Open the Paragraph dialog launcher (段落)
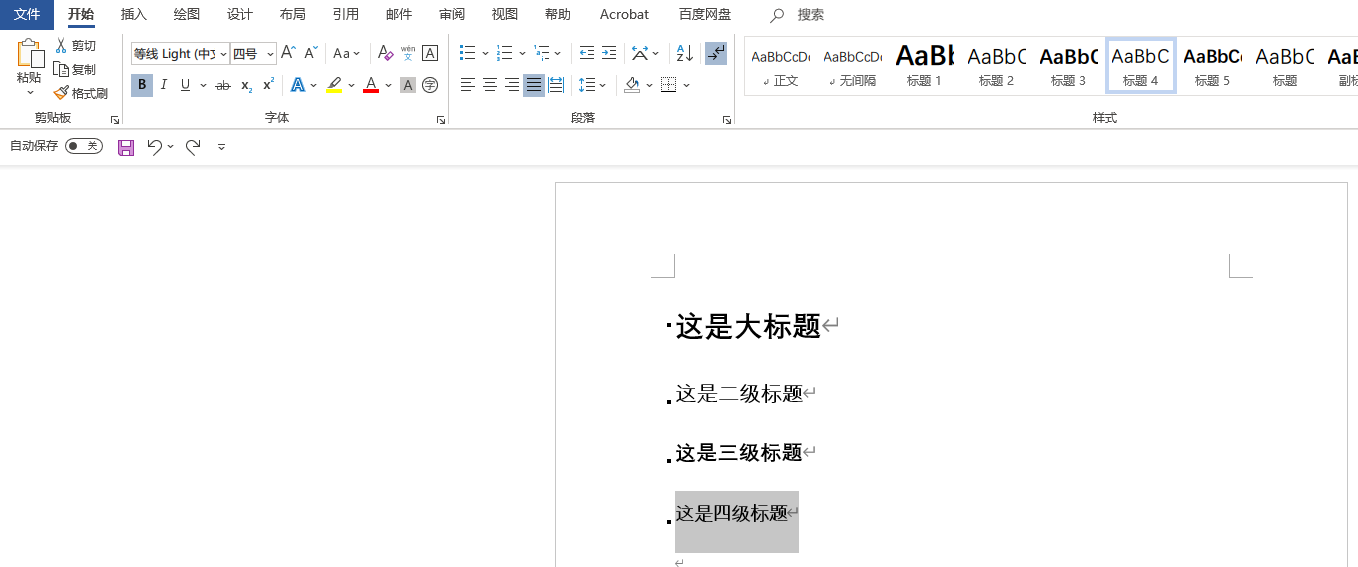1358x567 pixels. [x=727, y=120]
